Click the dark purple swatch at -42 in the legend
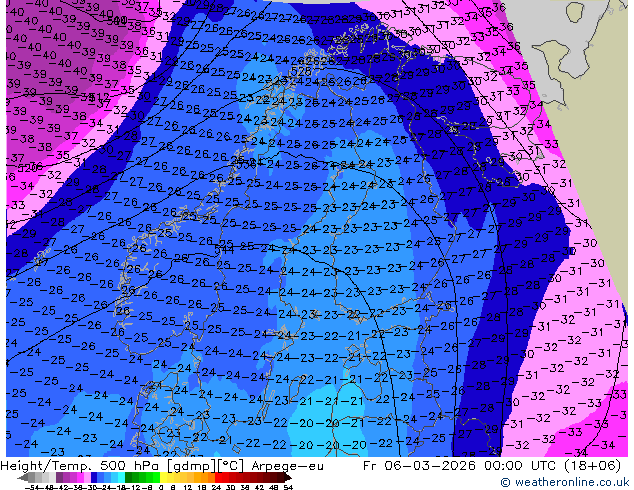The image size is (634, 490). (x=59, y=478)
